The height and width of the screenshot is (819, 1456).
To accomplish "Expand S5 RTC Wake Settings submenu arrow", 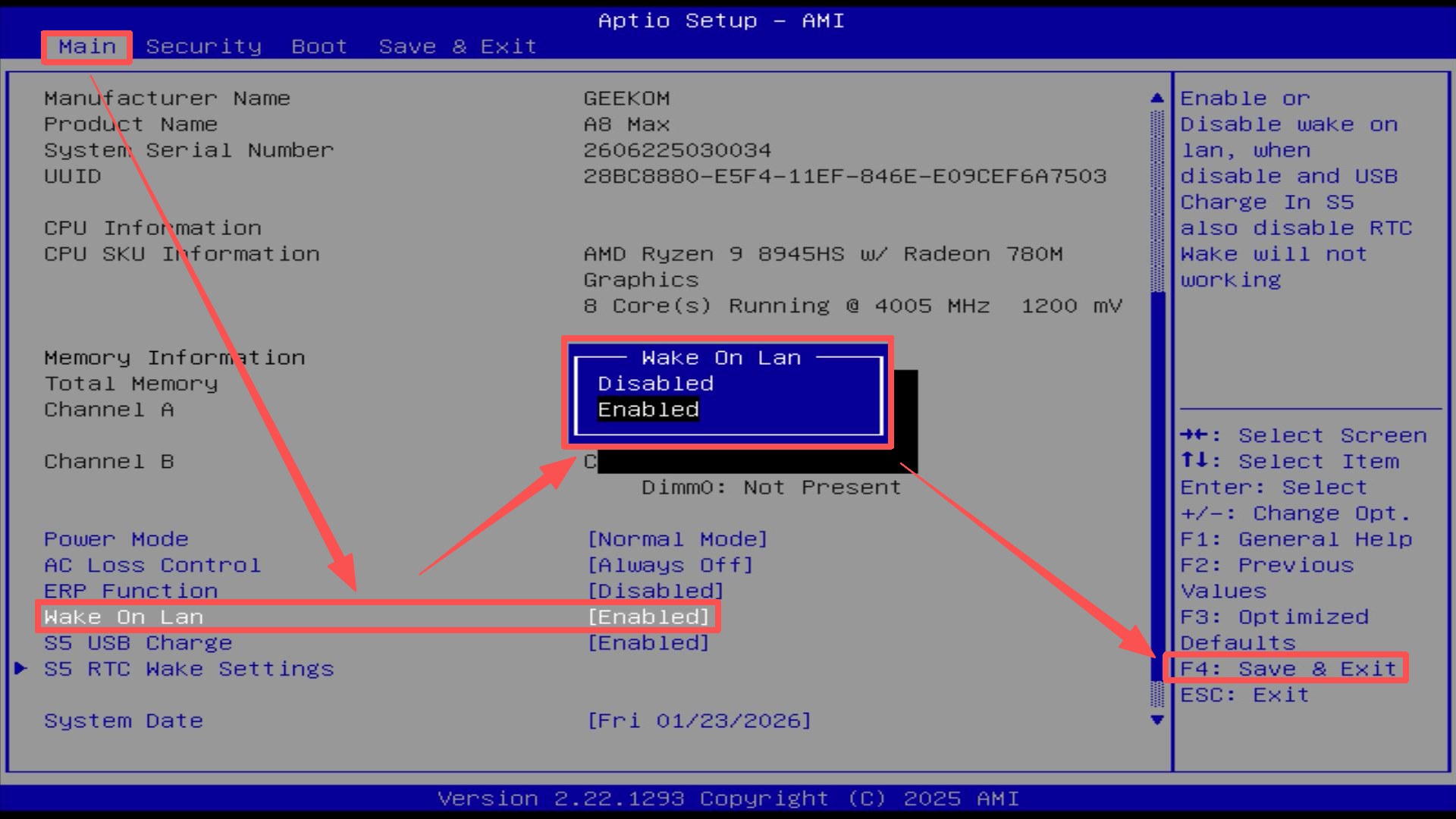I will pos(21,668).
